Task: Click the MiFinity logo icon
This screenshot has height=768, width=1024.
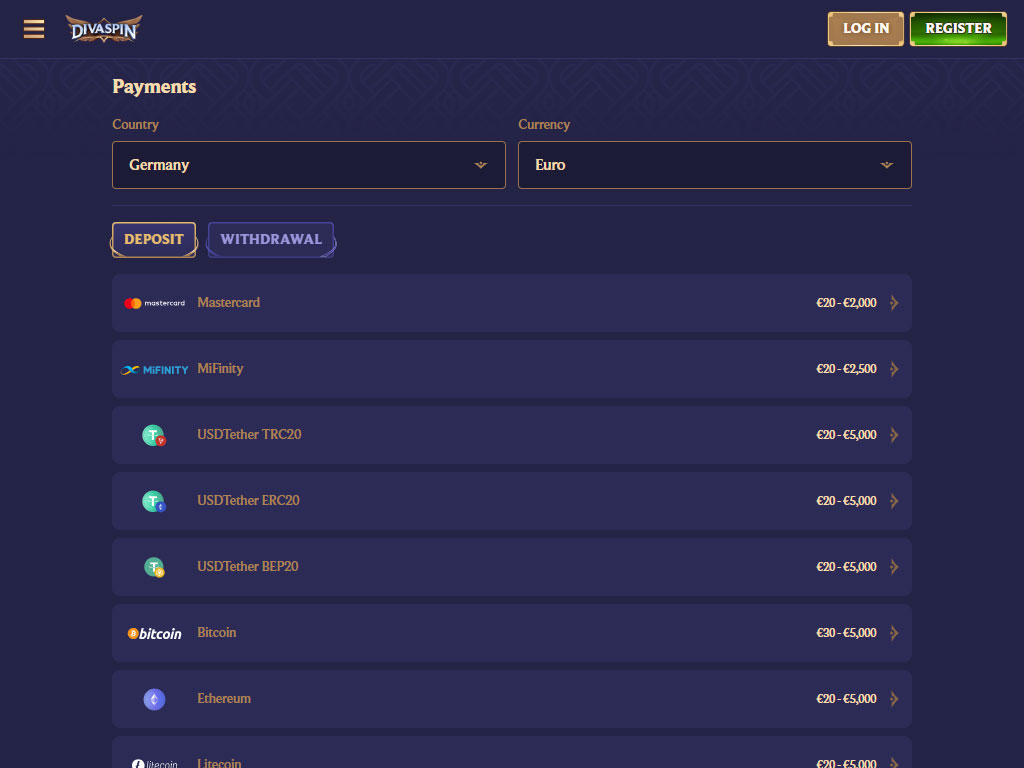Action: tap(155, 370)
